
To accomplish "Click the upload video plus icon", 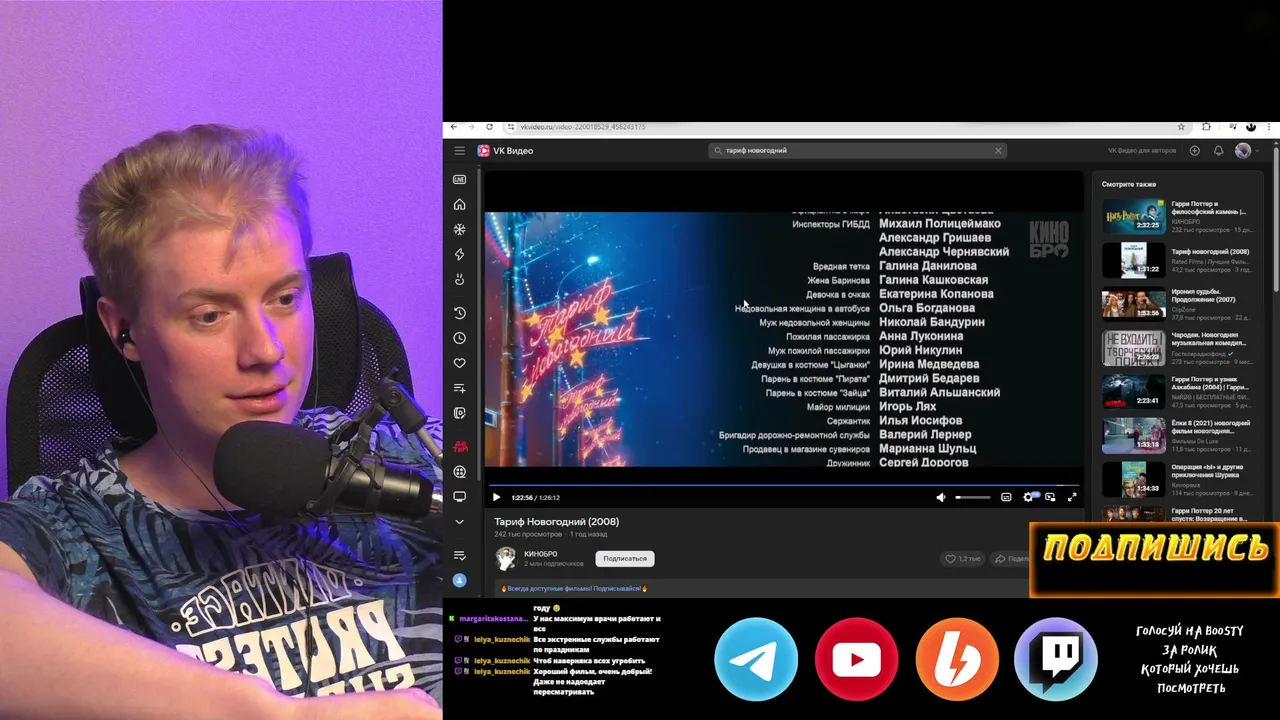I will tap(1194, 151).
